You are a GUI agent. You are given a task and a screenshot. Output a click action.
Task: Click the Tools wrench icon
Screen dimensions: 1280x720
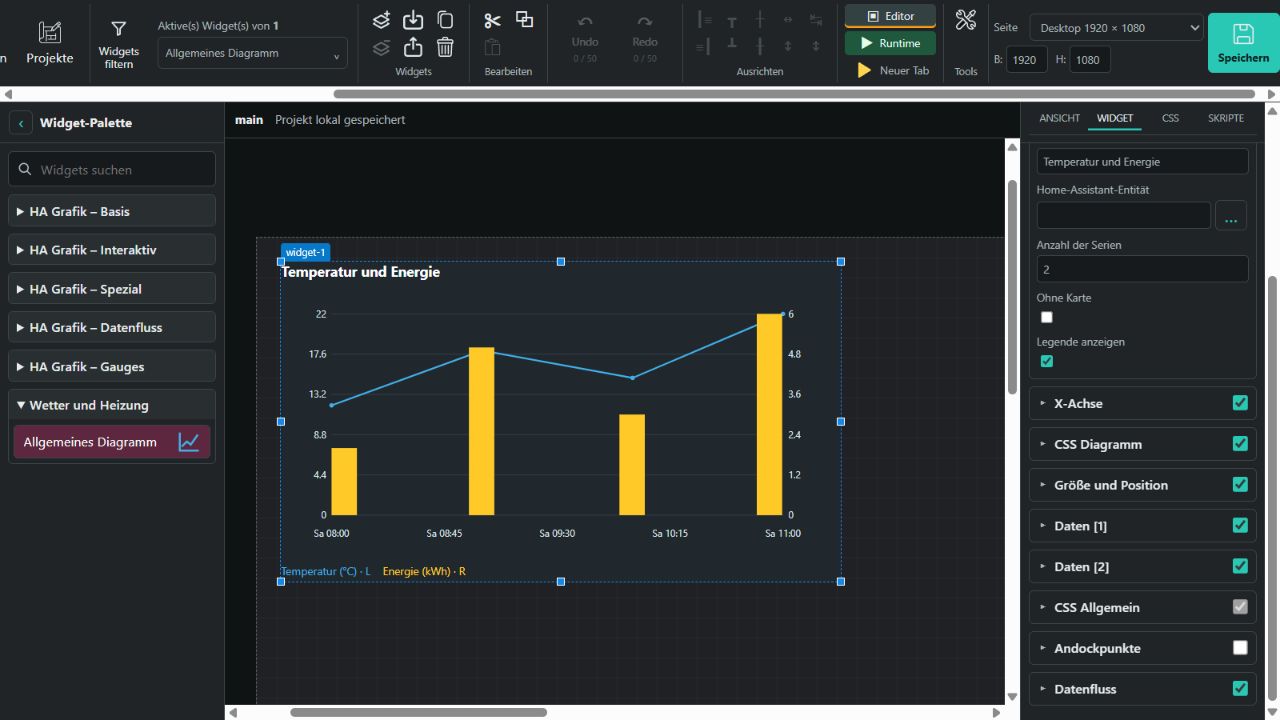[x=966, y=19]
